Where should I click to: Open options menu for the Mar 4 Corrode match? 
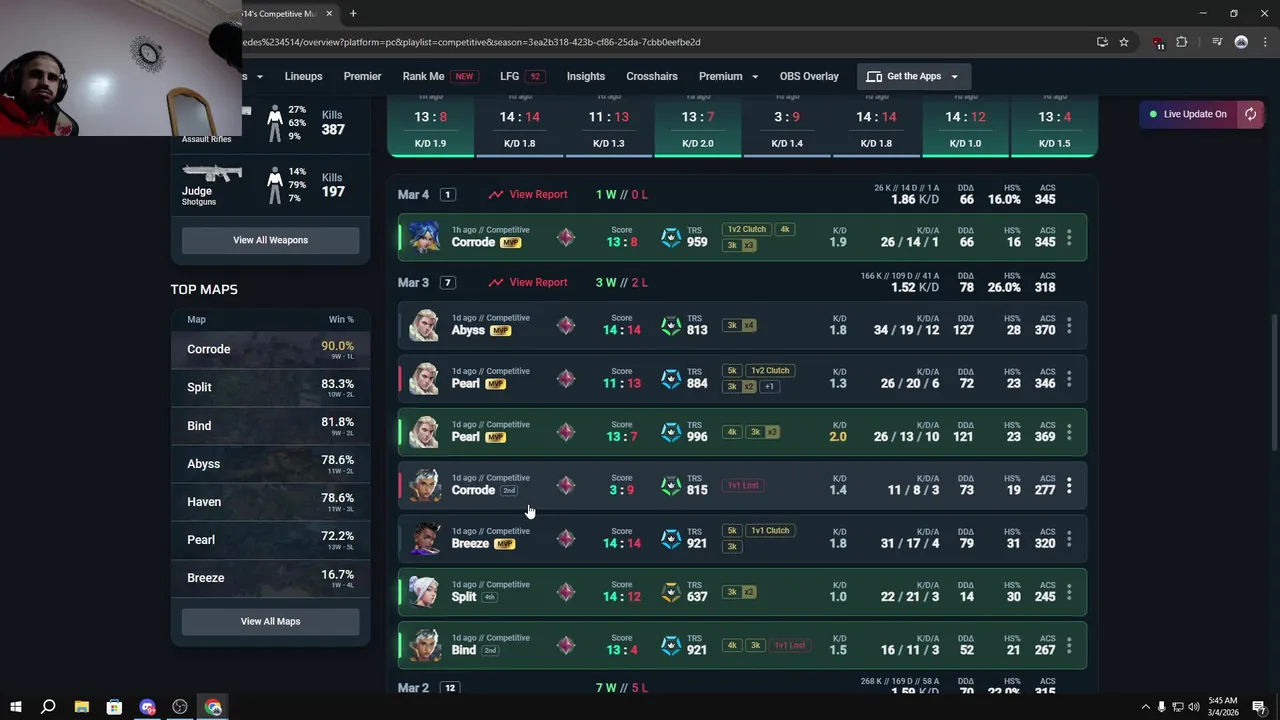pos(1069,238)
